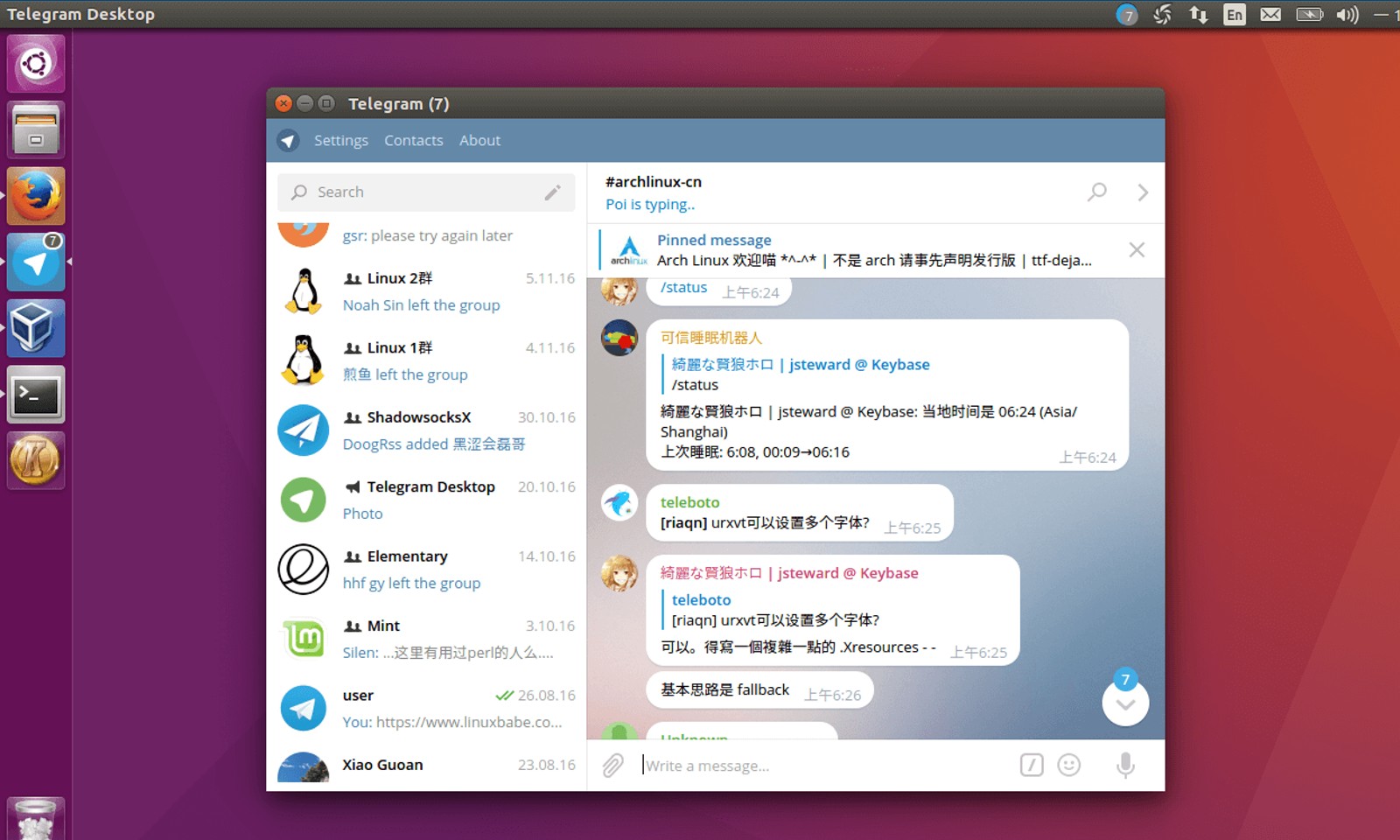Click the /status command link
Screen dimensions: 1400x840
coord(683,288)
